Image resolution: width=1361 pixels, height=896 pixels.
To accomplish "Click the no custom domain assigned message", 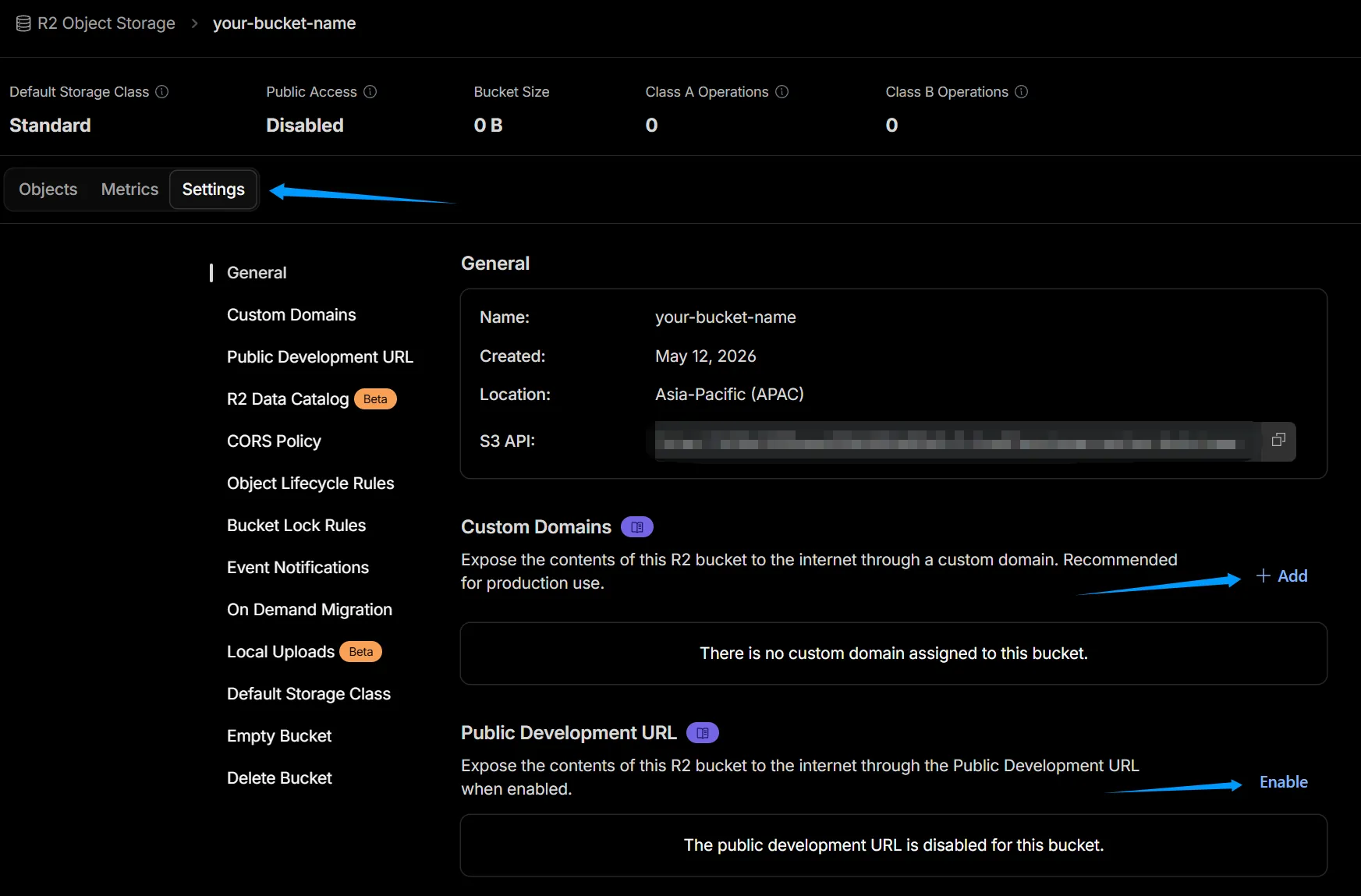I will tap(894, 653).
